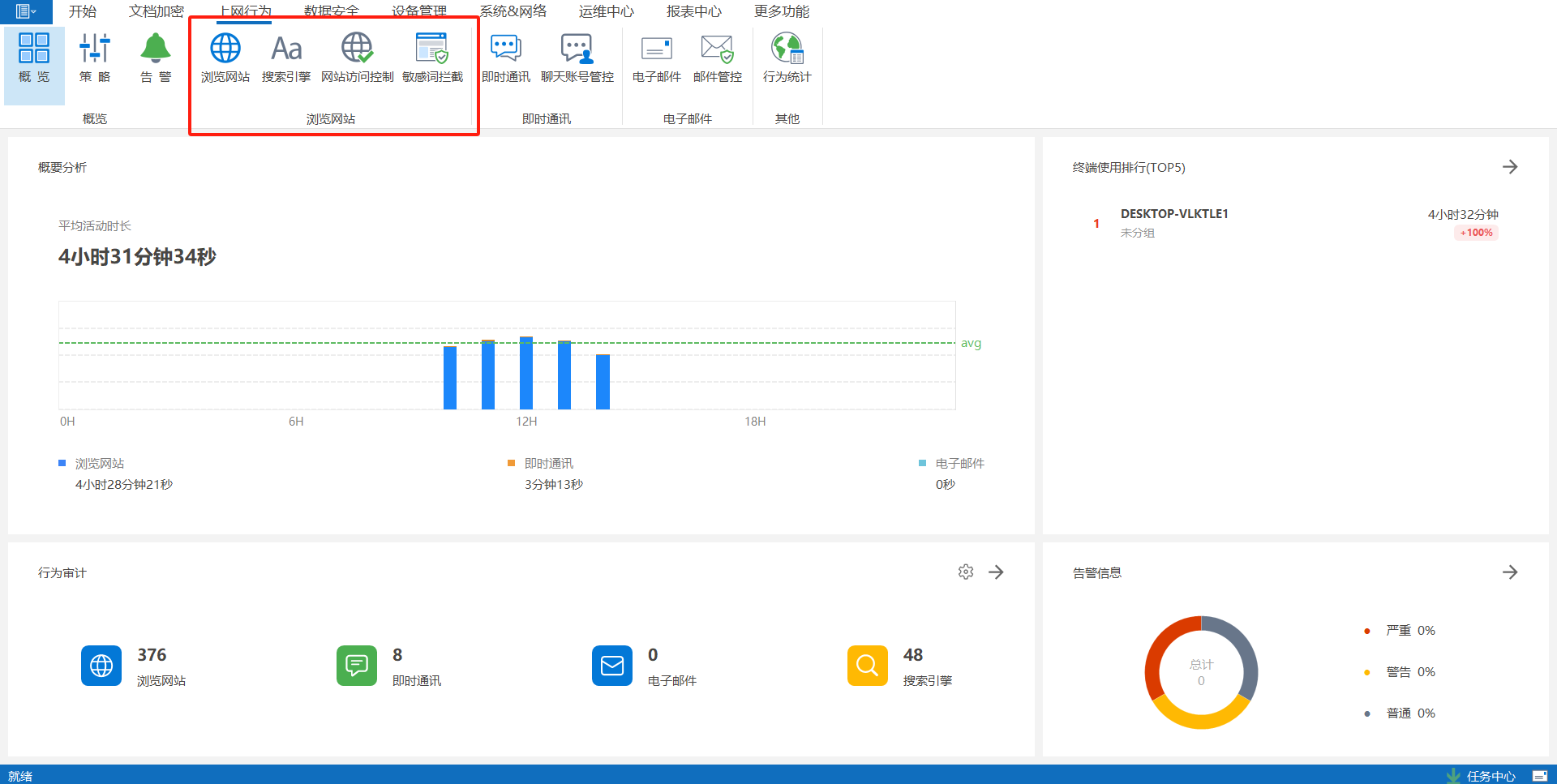Click the 8 instant messaging count

tap(397, 655)
